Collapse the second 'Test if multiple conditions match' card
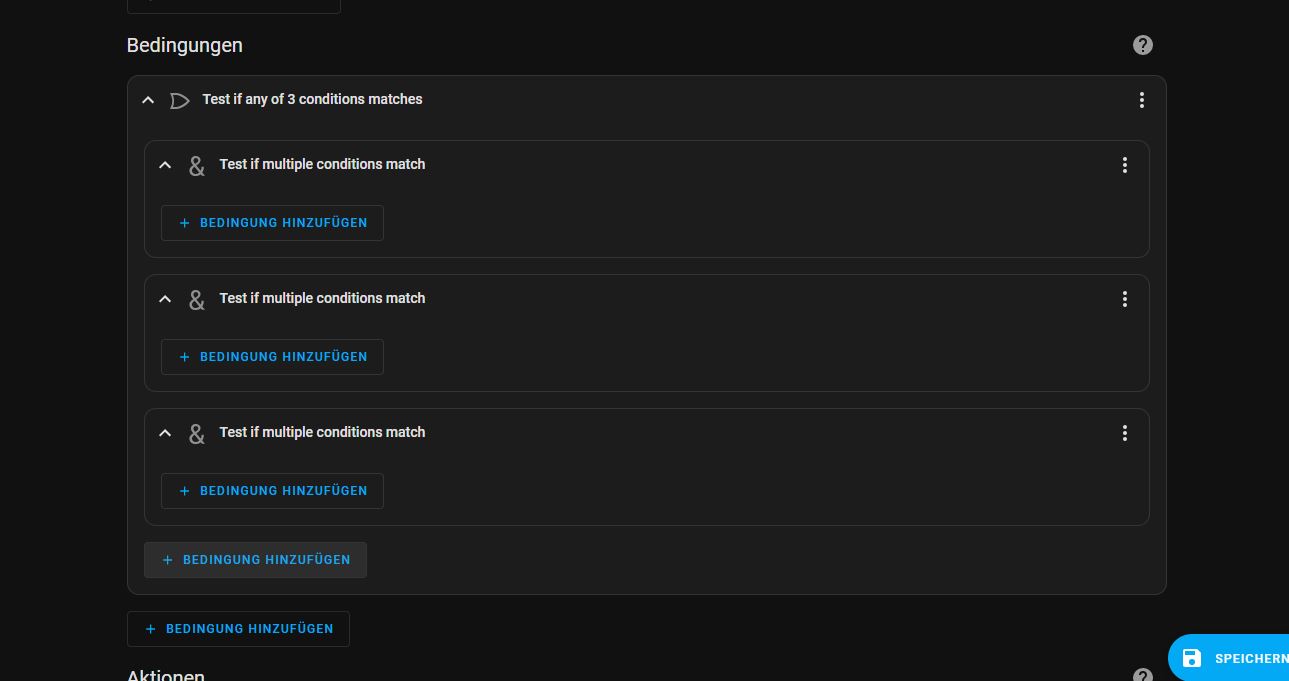This screenshot has height=681, width=1289. point(165,299)
